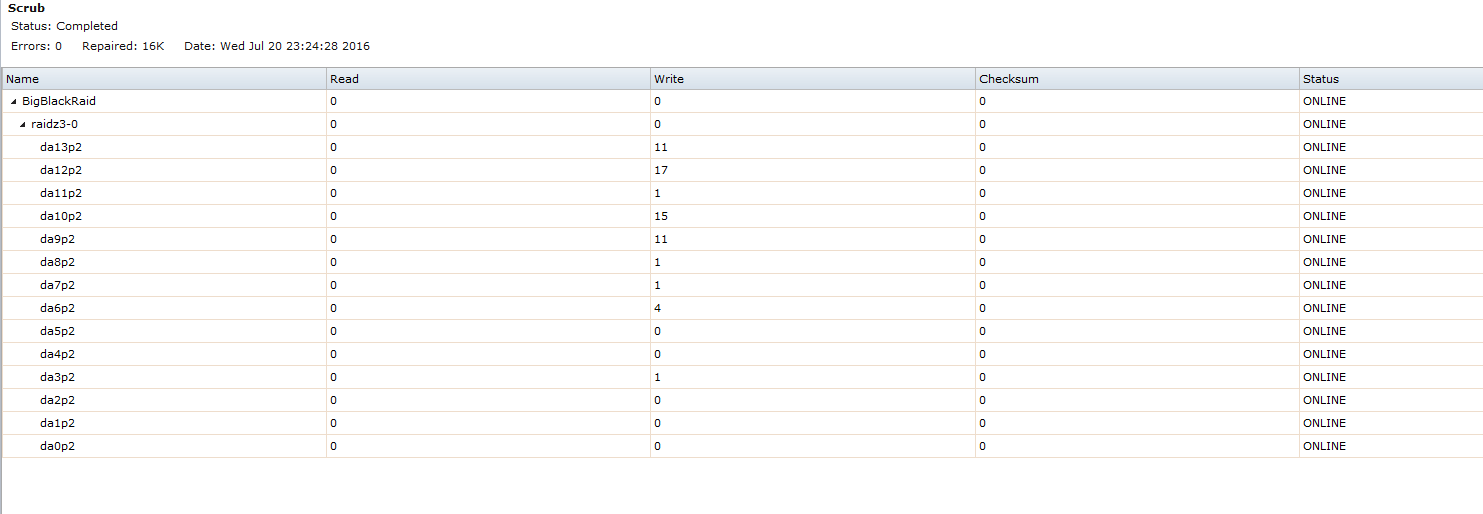Click the Checksum column header
The height and width of the screenshot is (514, 1483).
click(x=1137, y=79)
